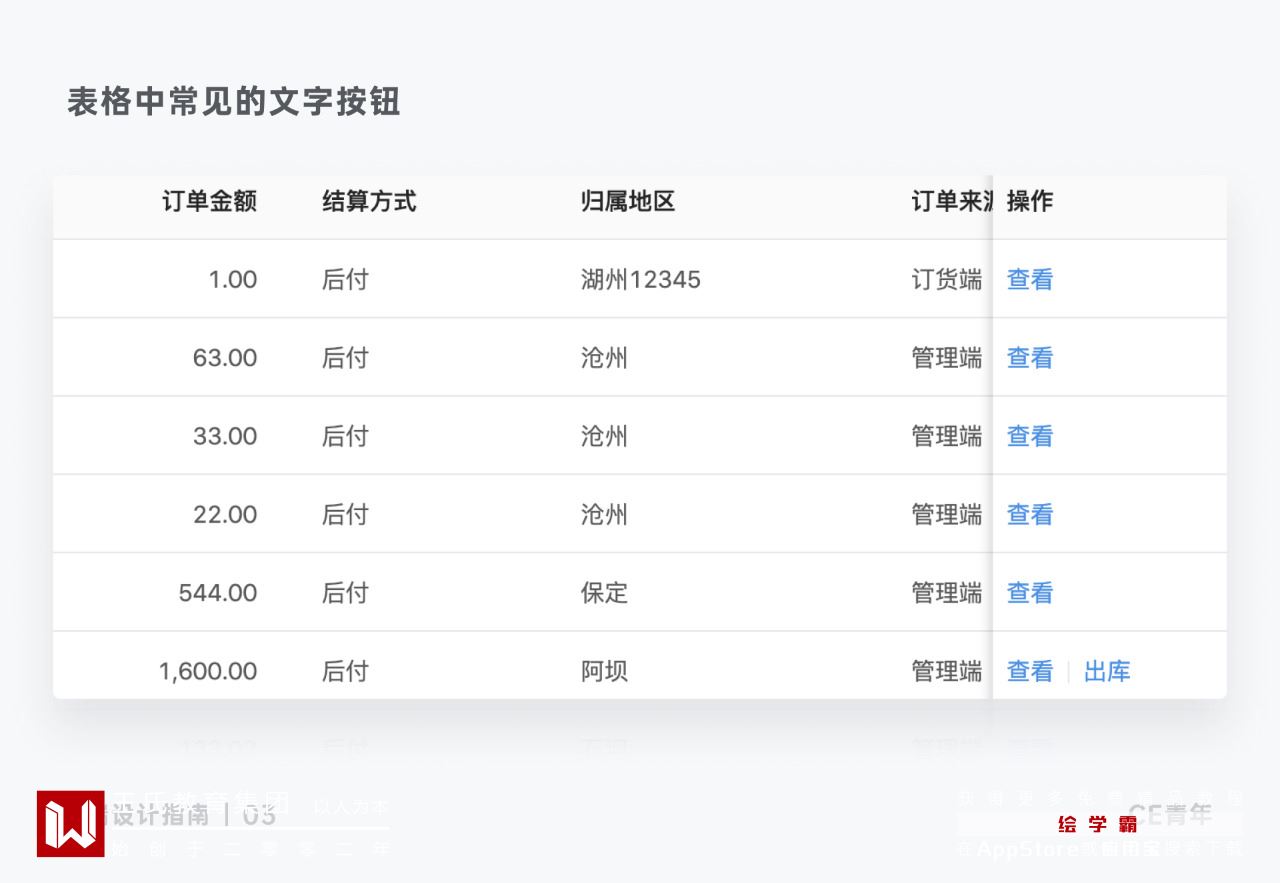Click the 订货端 order source cell
This screenshot has height=883, width=1280.
click(x=946, y=280)
